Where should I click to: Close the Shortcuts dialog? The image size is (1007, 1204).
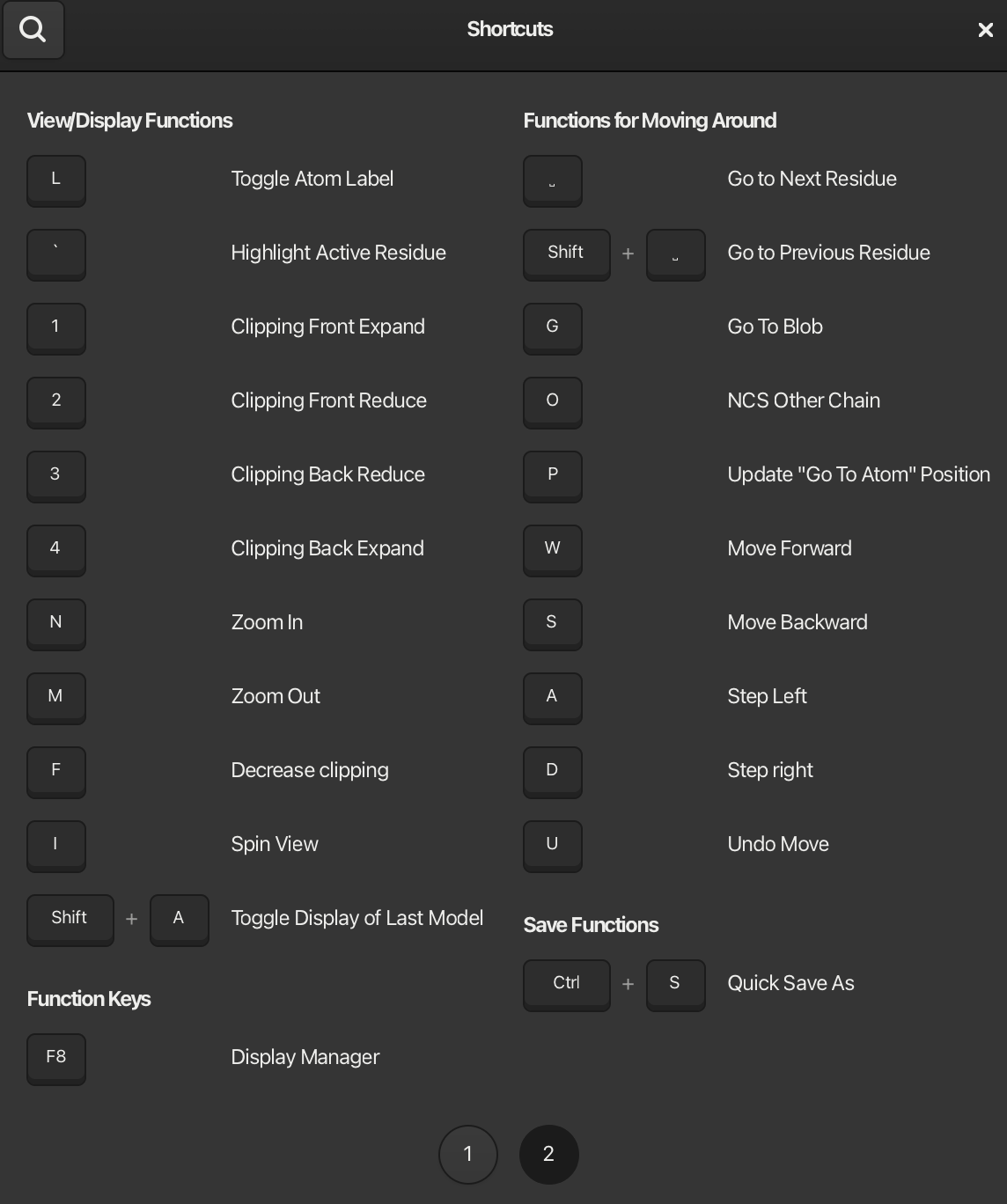(985, 30)
